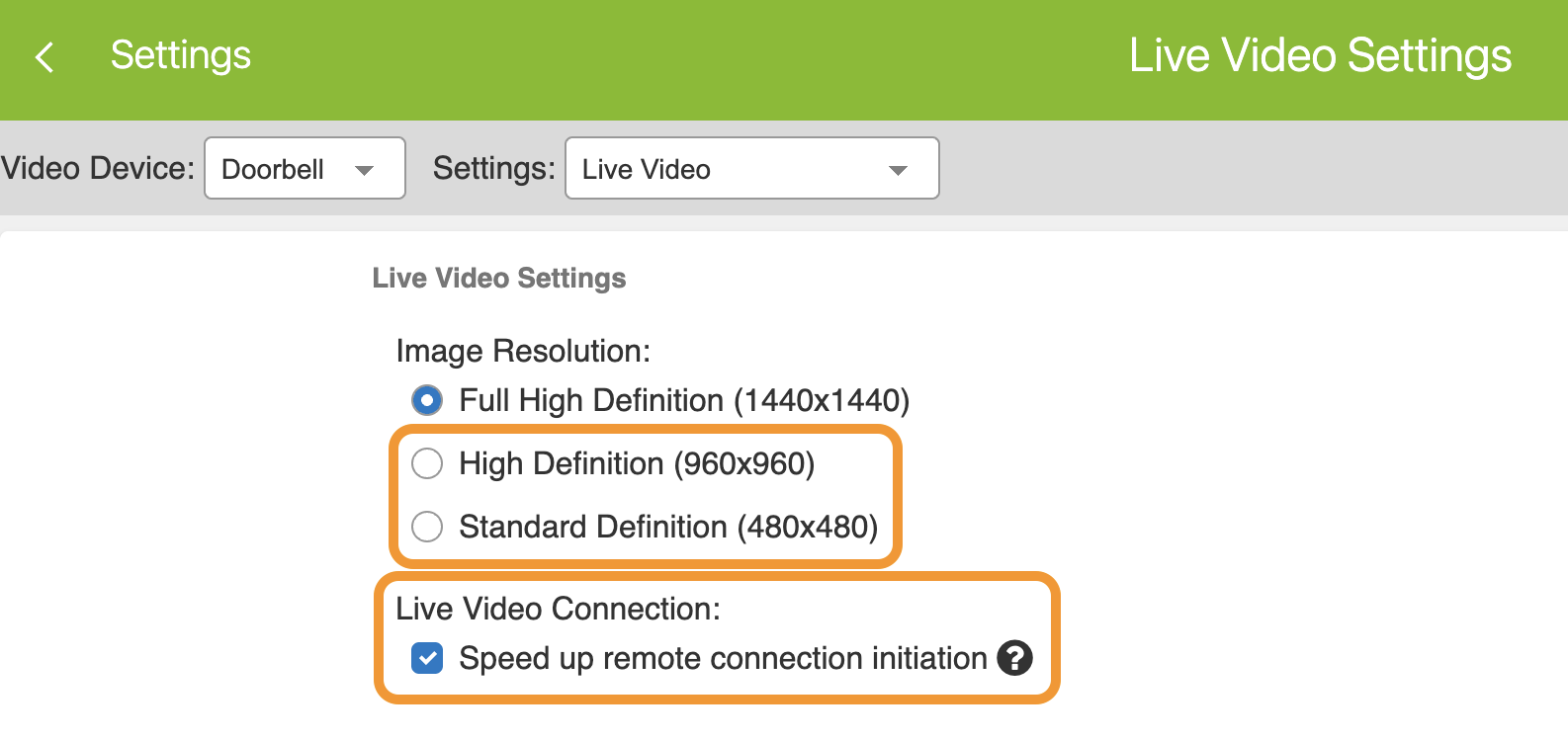This screenshot has width=1568, height=741.
Task: Select Standard Definition 480x480 radio button
Action: 427,527
